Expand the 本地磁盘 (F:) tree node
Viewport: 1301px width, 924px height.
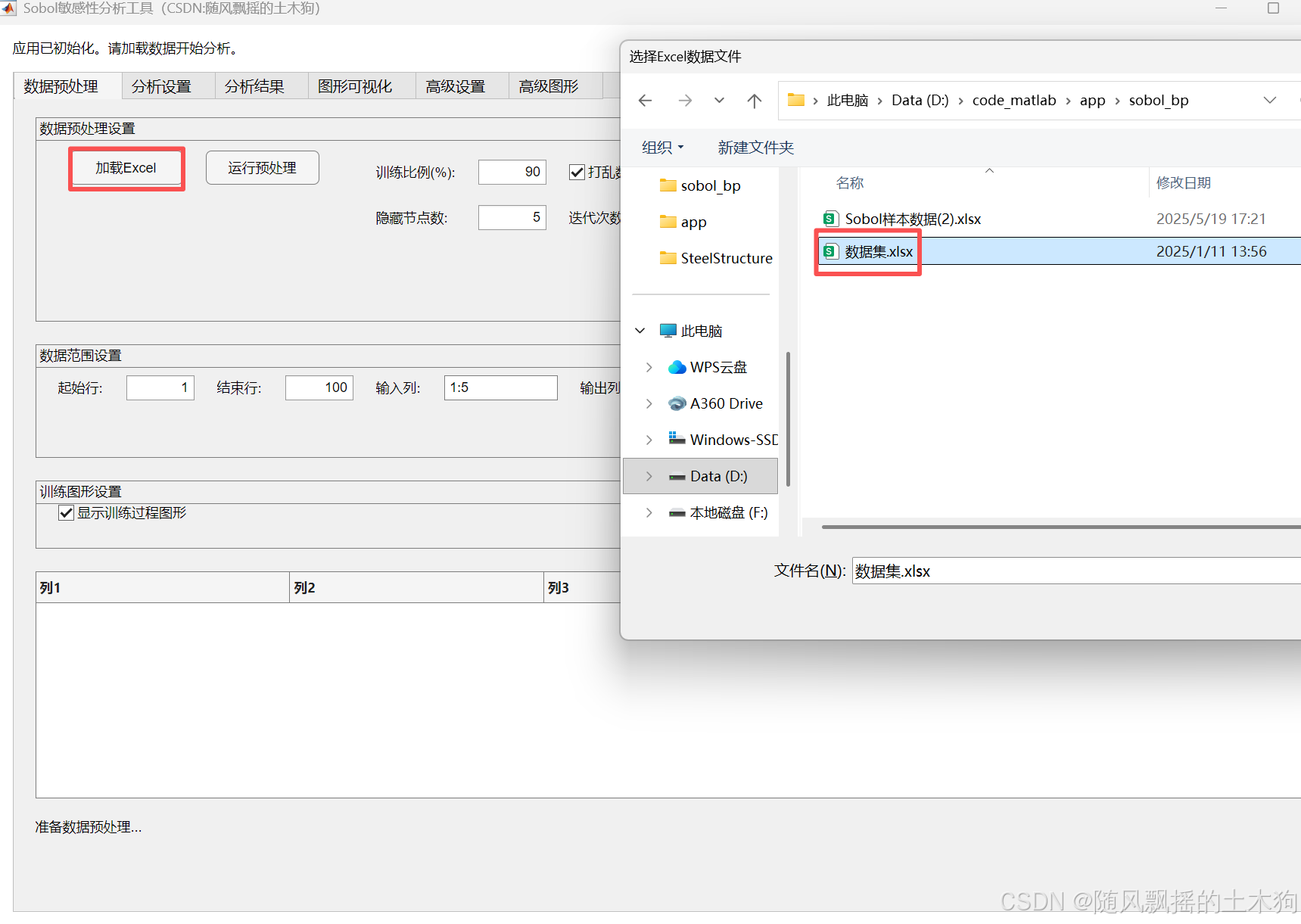click(649, 512)
